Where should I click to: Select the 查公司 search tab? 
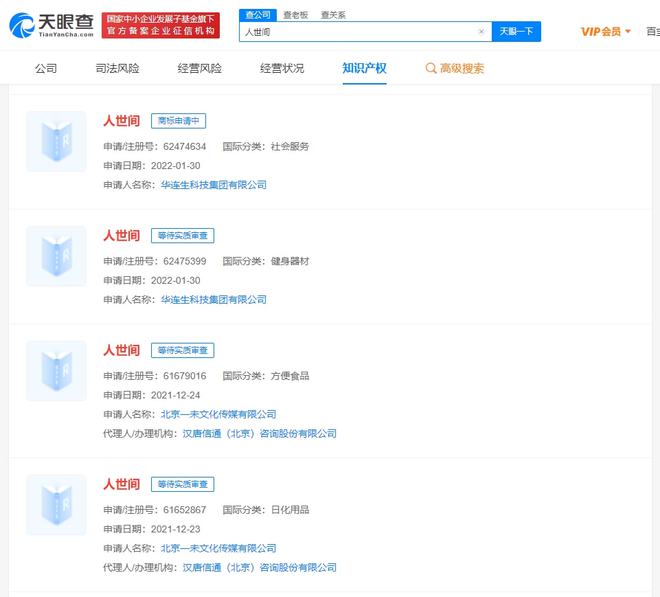(x=258, y=15)
